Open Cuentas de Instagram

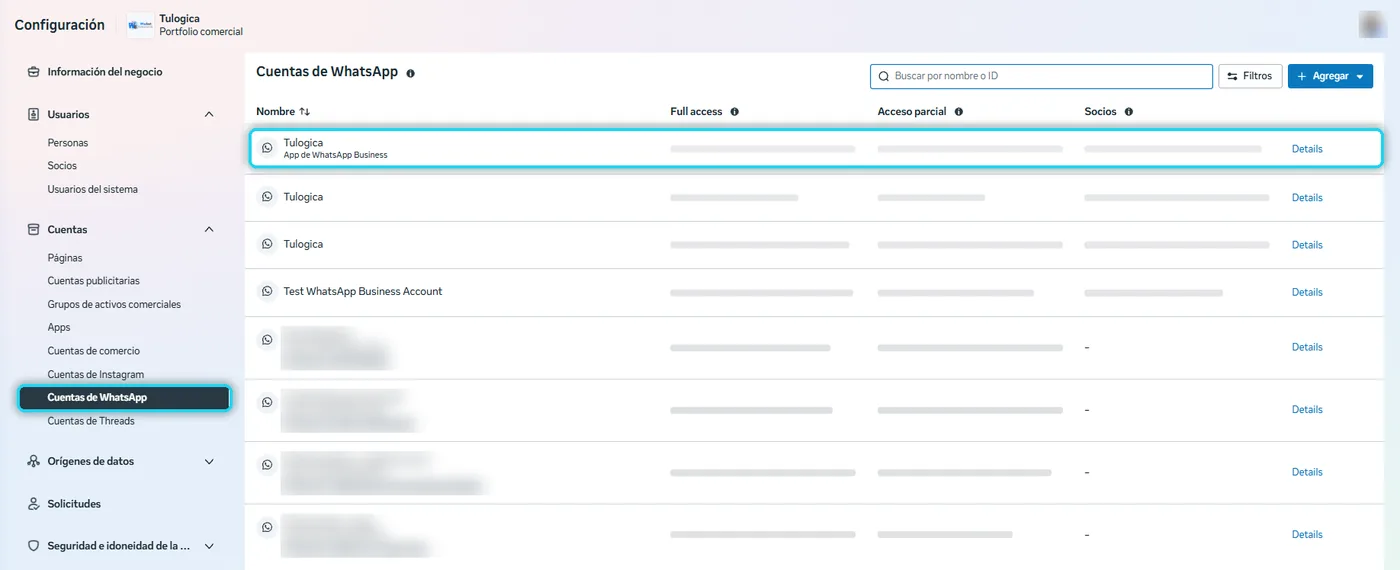coord(96,374)
